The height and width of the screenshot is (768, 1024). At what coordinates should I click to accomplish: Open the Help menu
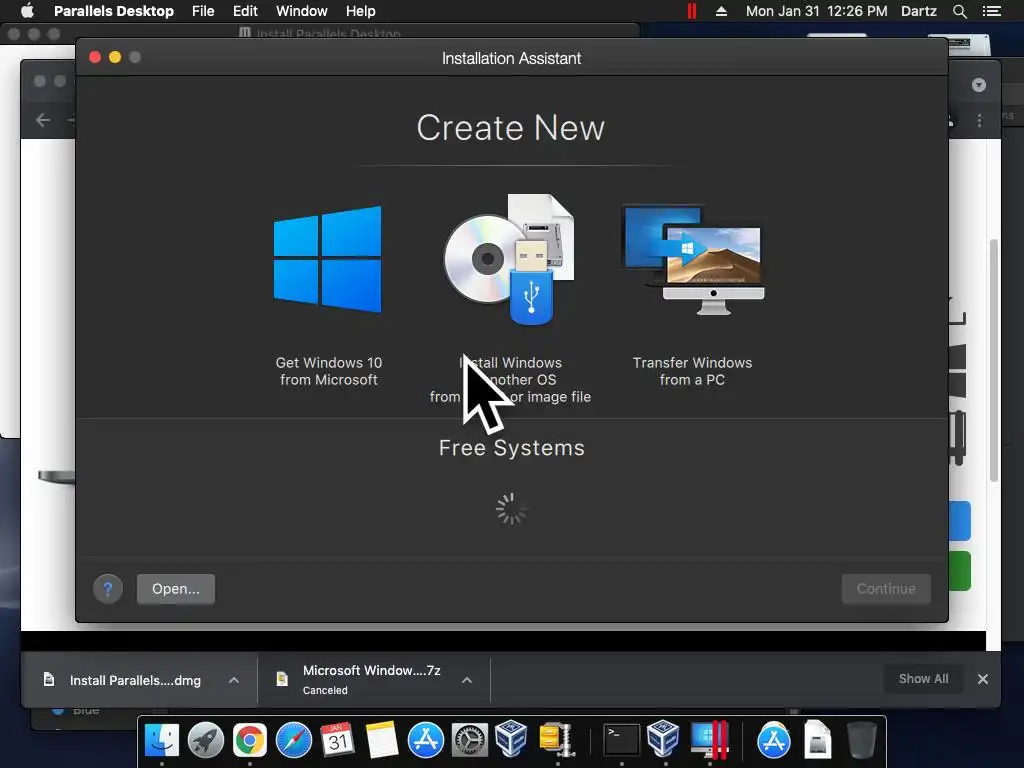[x=360, y=11]
